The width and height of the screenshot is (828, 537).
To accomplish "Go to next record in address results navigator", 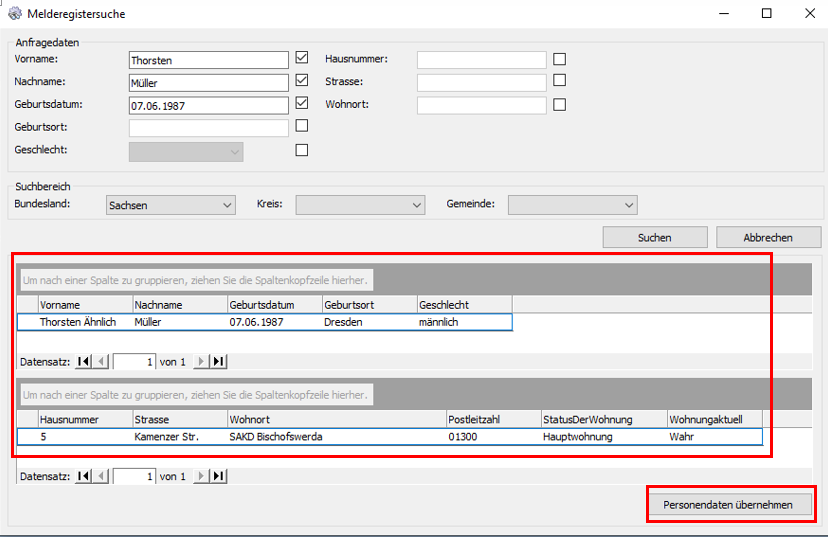I will (x=201, y=477).
